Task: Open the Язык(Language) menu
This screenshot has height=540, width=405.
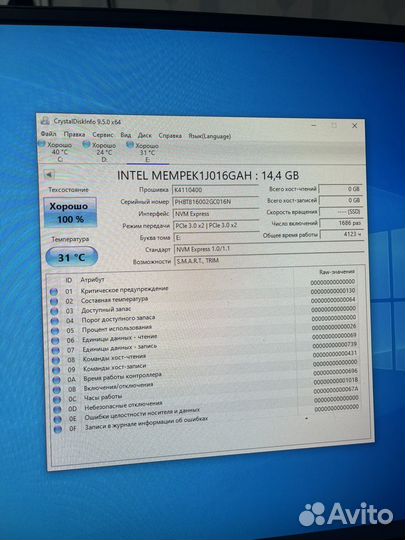Action: coord(209,136)
